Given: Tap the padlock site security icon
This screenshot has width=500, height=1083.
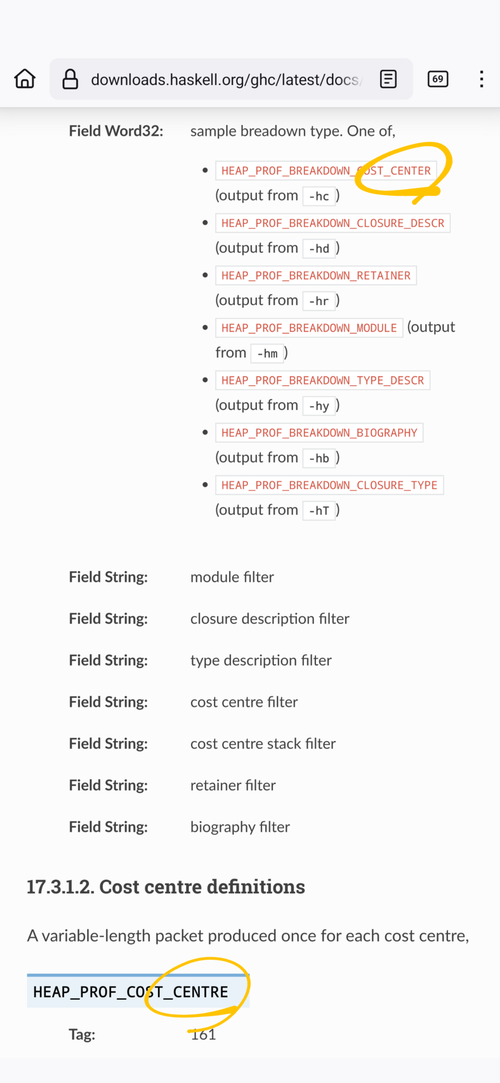Looking at the screenshot, I should tap(70, 79).
